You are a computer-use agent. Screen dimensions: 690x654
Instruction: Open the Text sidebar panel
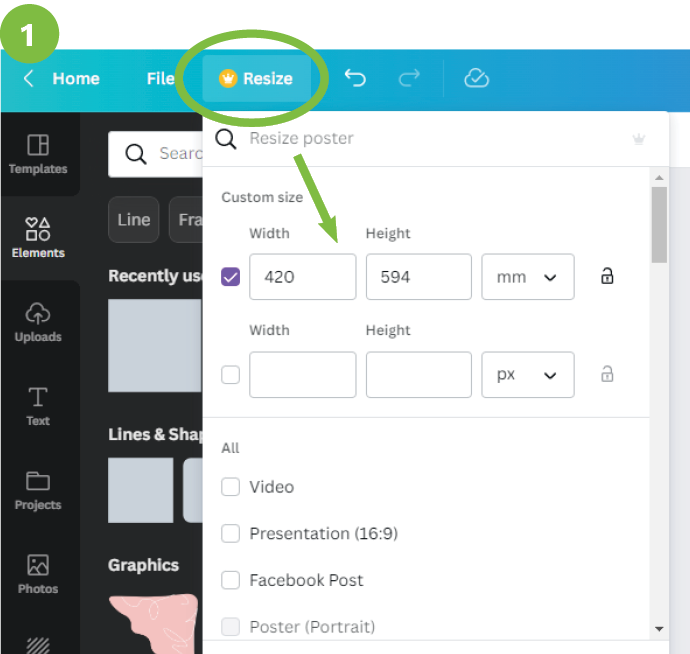pos(38,406)
